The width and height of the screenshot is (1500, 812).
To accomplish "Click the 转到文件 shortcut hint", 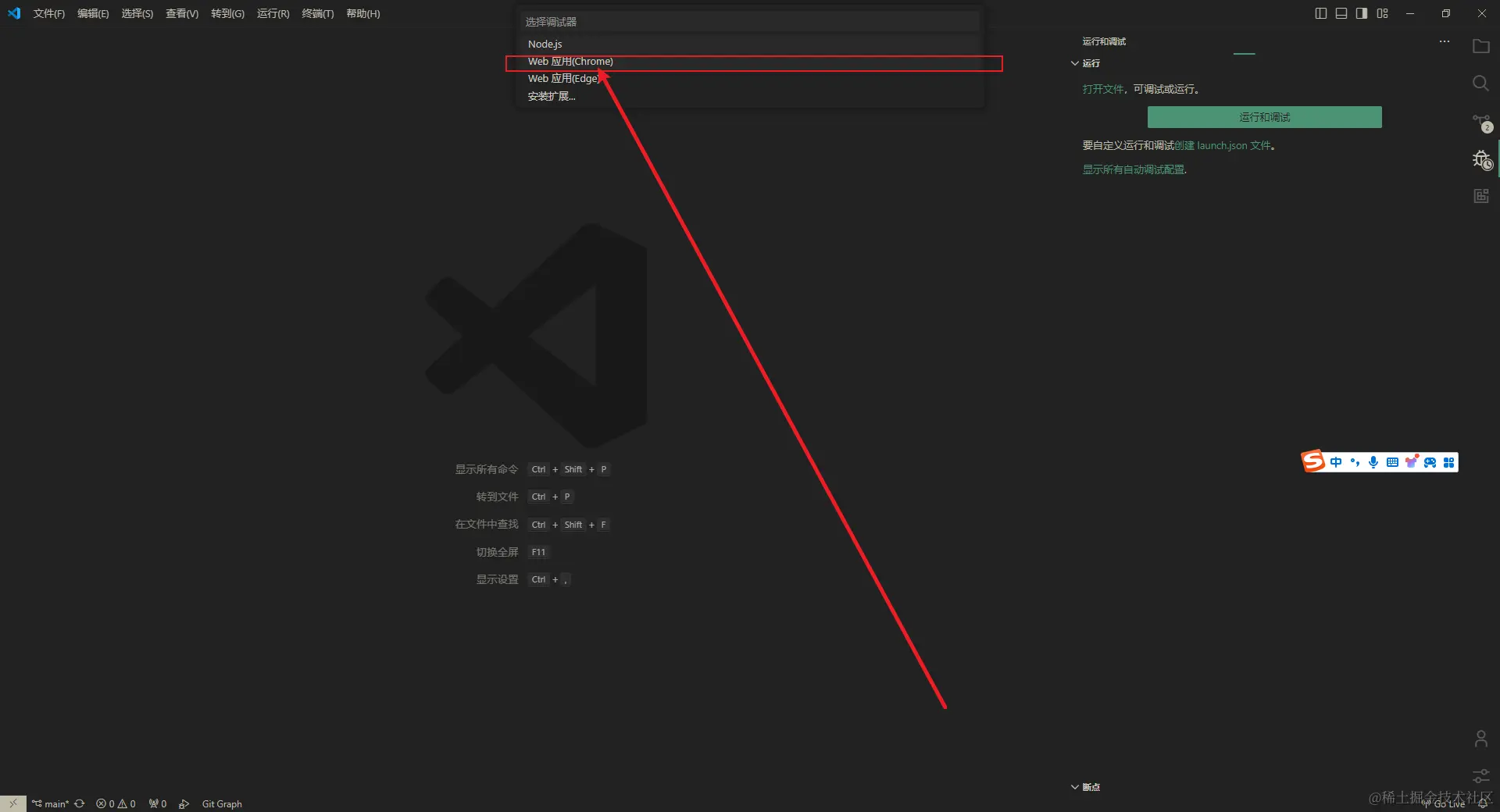I will pyautogui.click(x=524, y=497).
